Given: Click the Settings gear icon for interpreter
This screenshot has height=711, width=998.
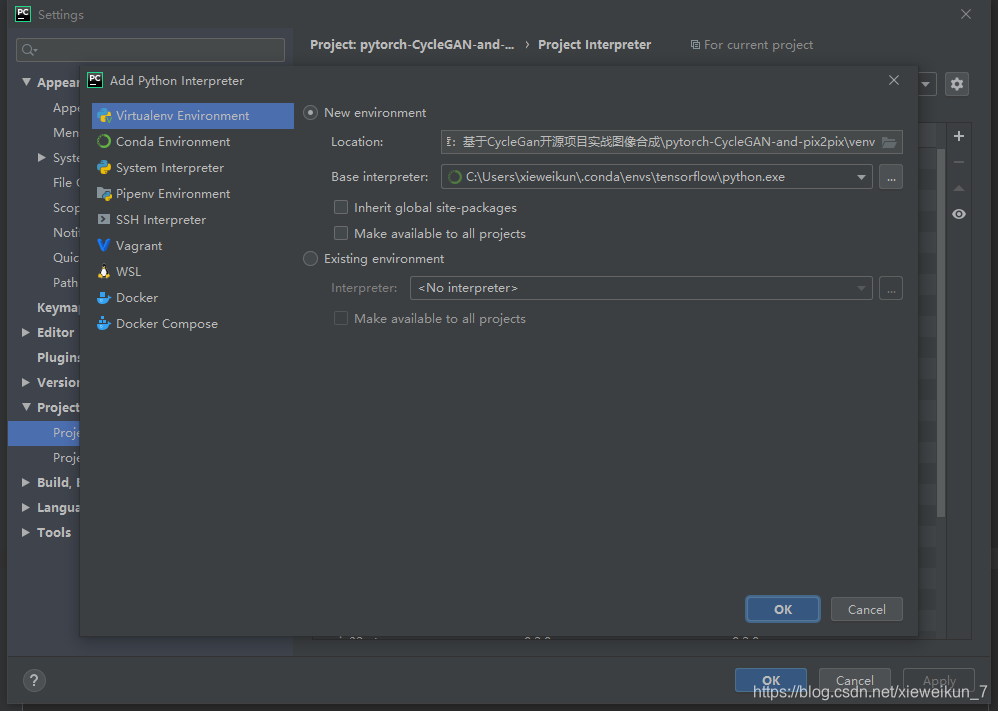Looking at the screenshot, I should coord(957,84).
